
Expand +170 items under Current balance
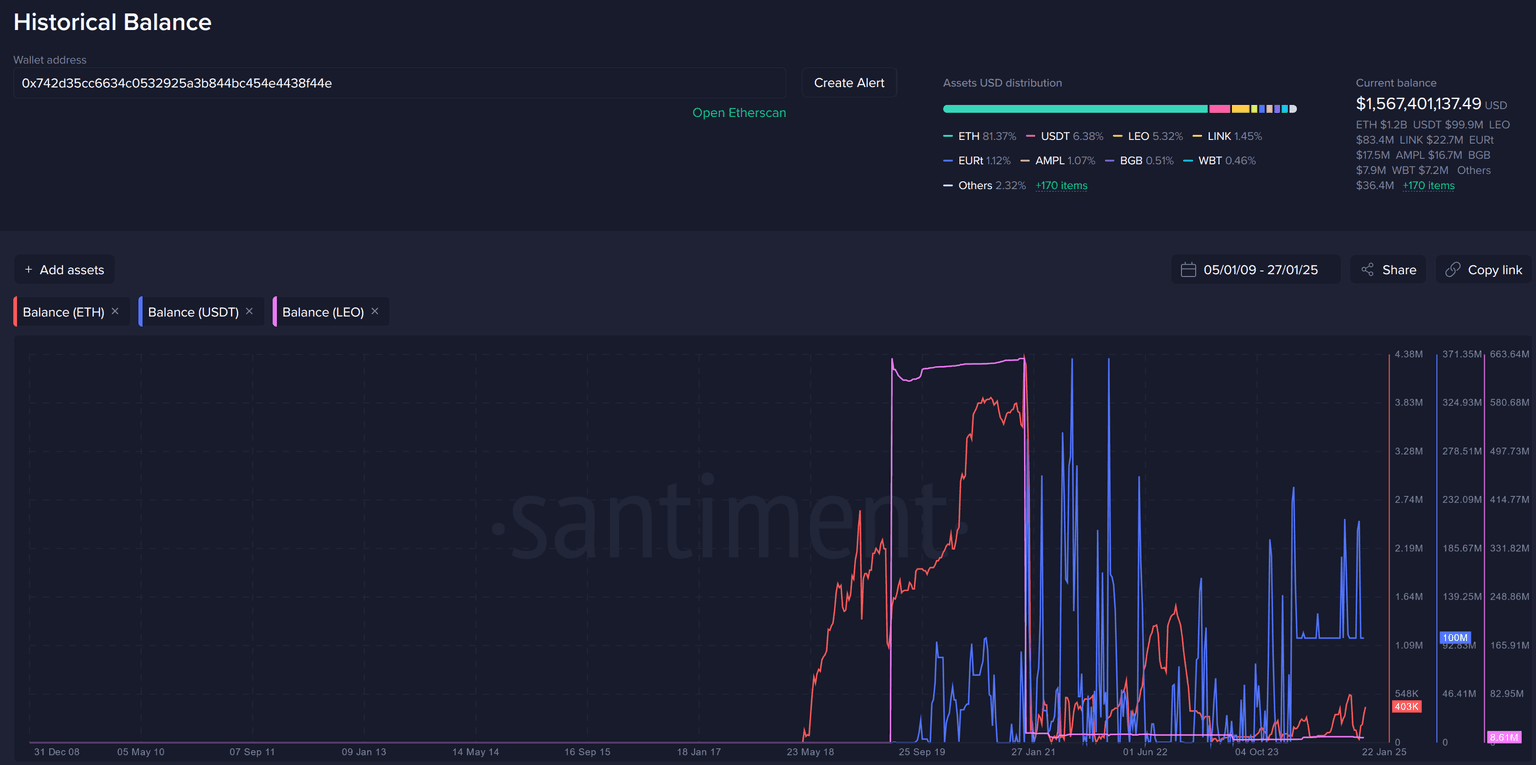pyautogui.click(x=1428, y=186)
